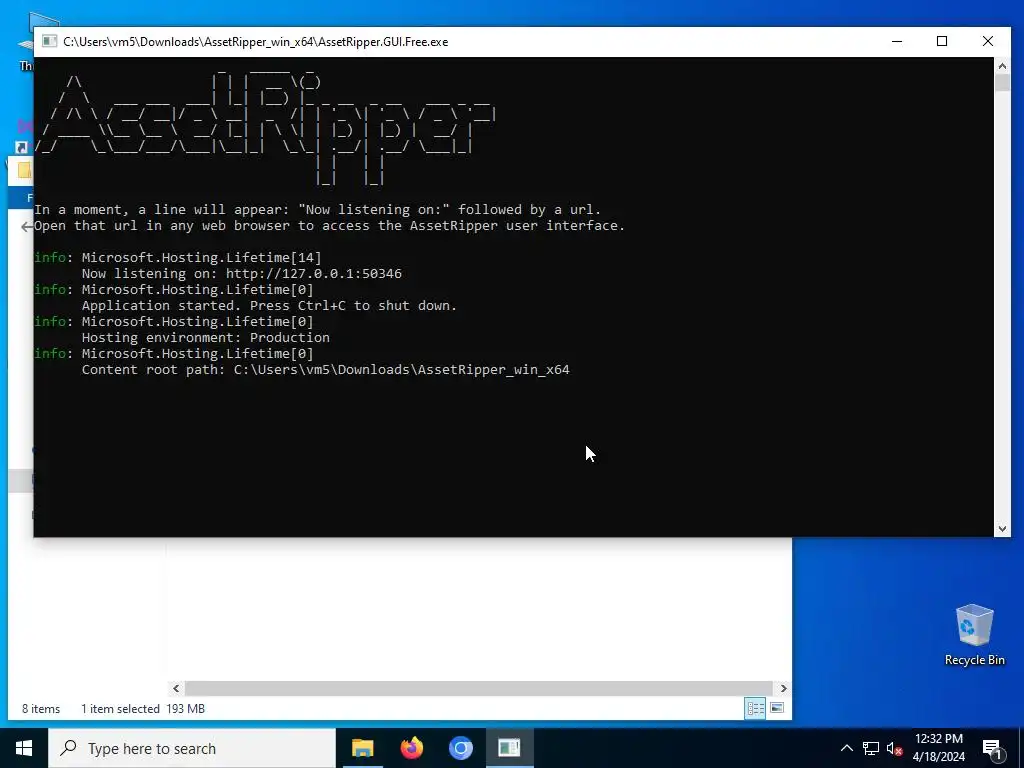Open the console window system menu icon

(50, 42)
